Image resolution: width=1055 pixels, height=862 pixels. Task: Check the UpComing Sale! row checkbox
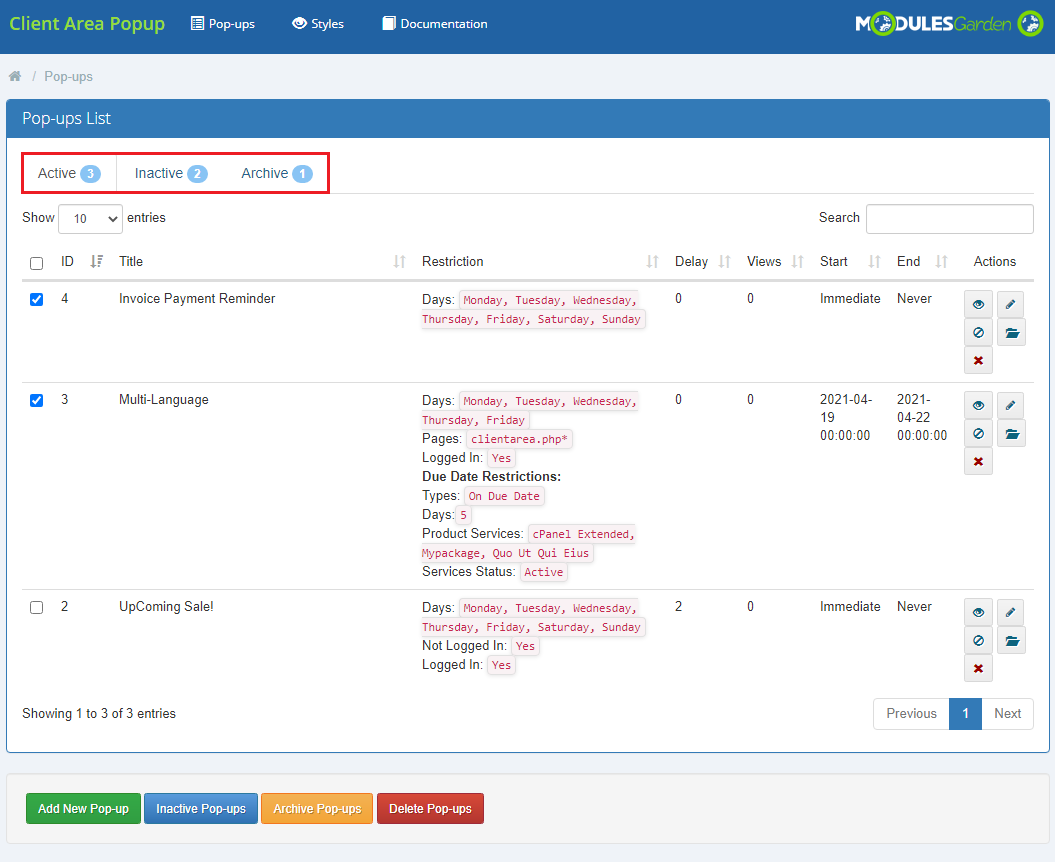coord(36,608)
